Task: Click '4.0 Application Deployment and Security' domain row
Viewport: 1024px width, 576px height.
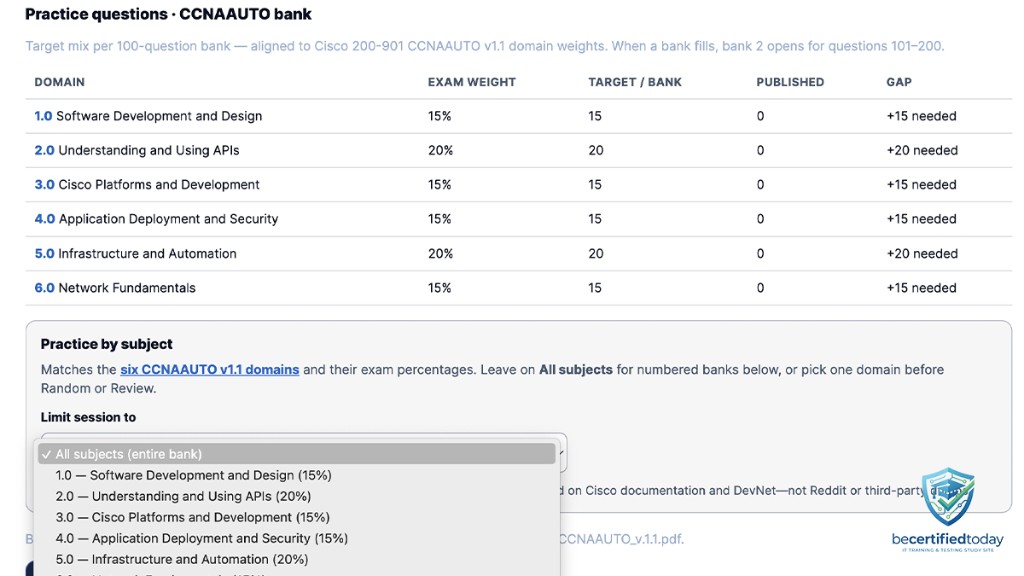Action: [519, 219]
